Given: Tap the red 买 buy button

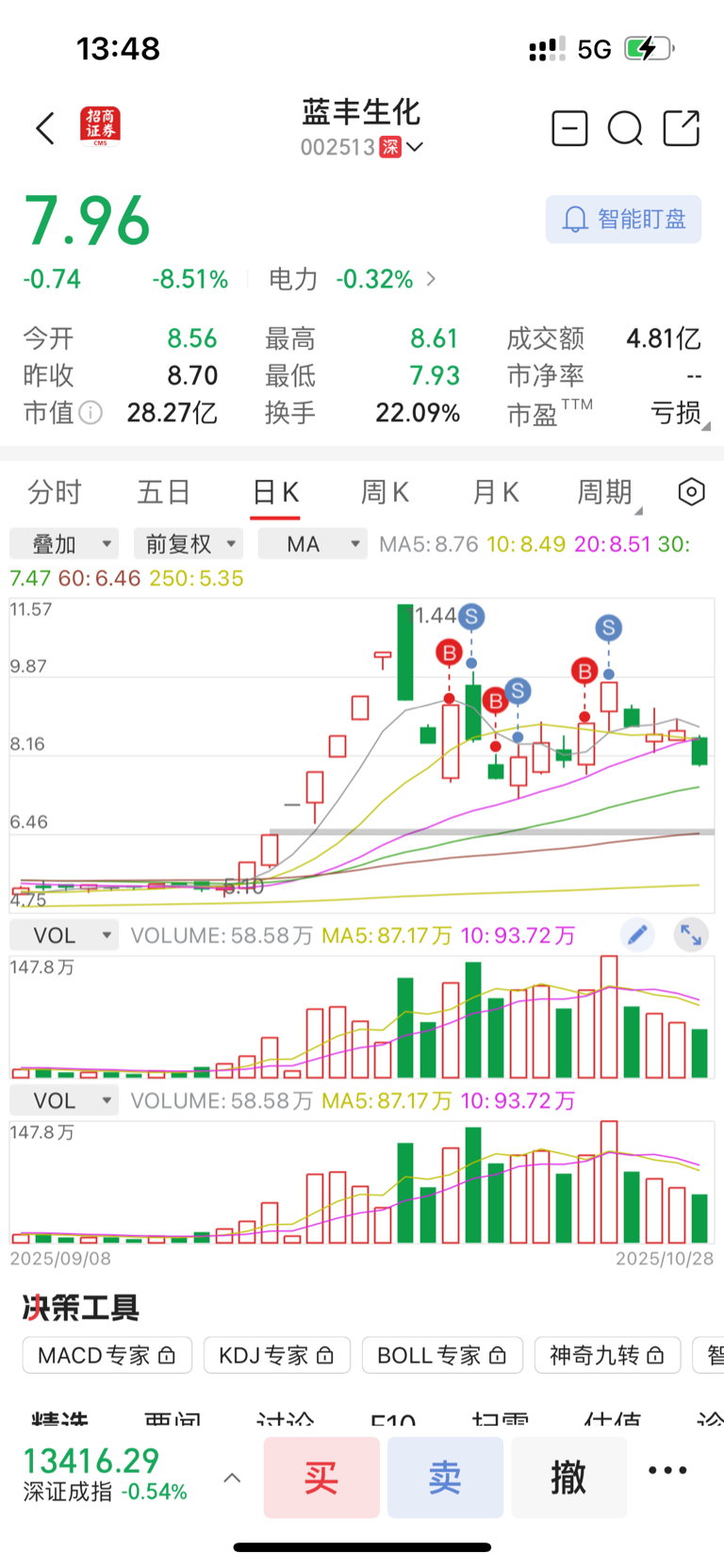Looking at the screenshot, I should [x=321, y=1477].
